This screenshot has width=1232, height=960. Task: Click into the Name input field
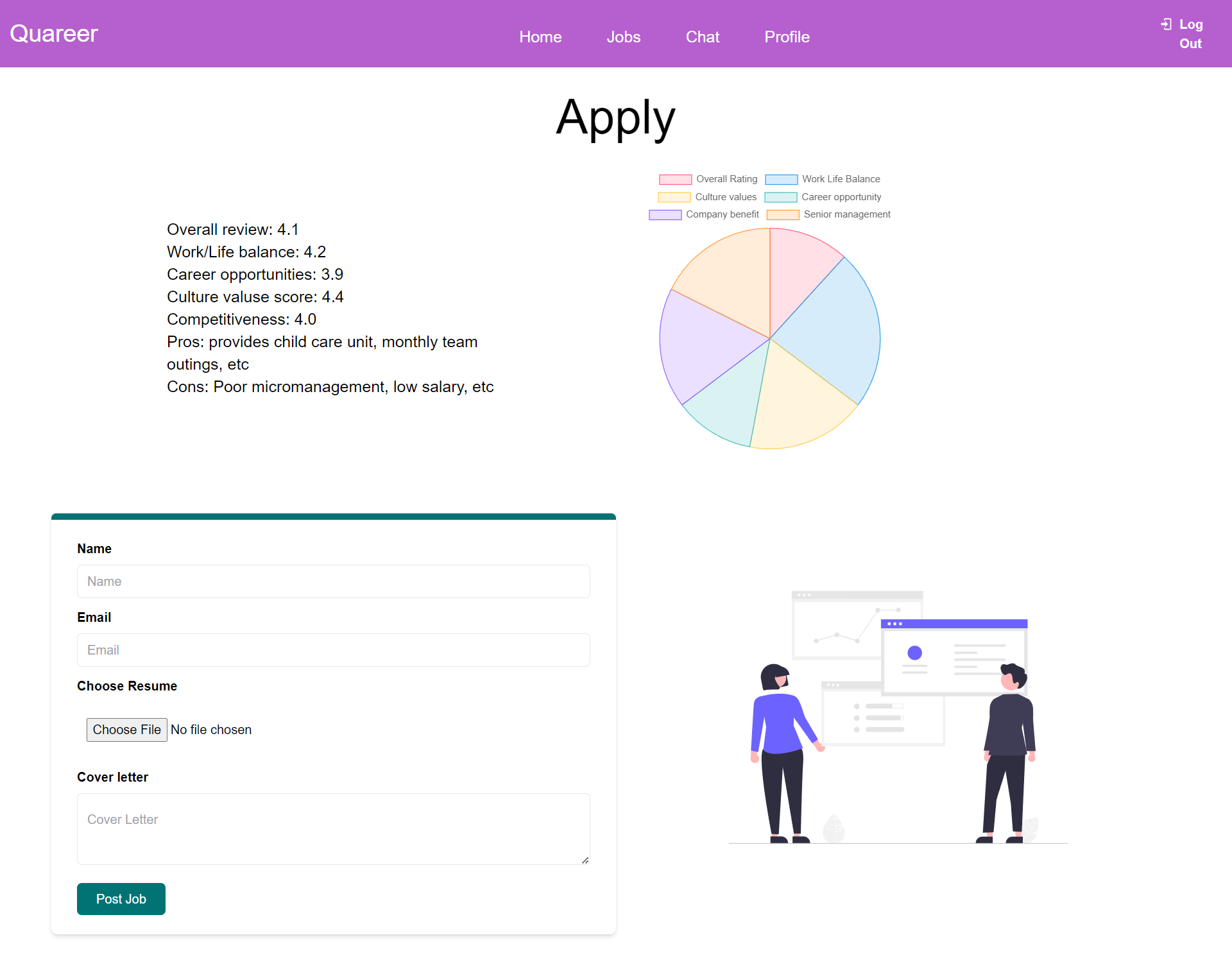tap(333, 581)
